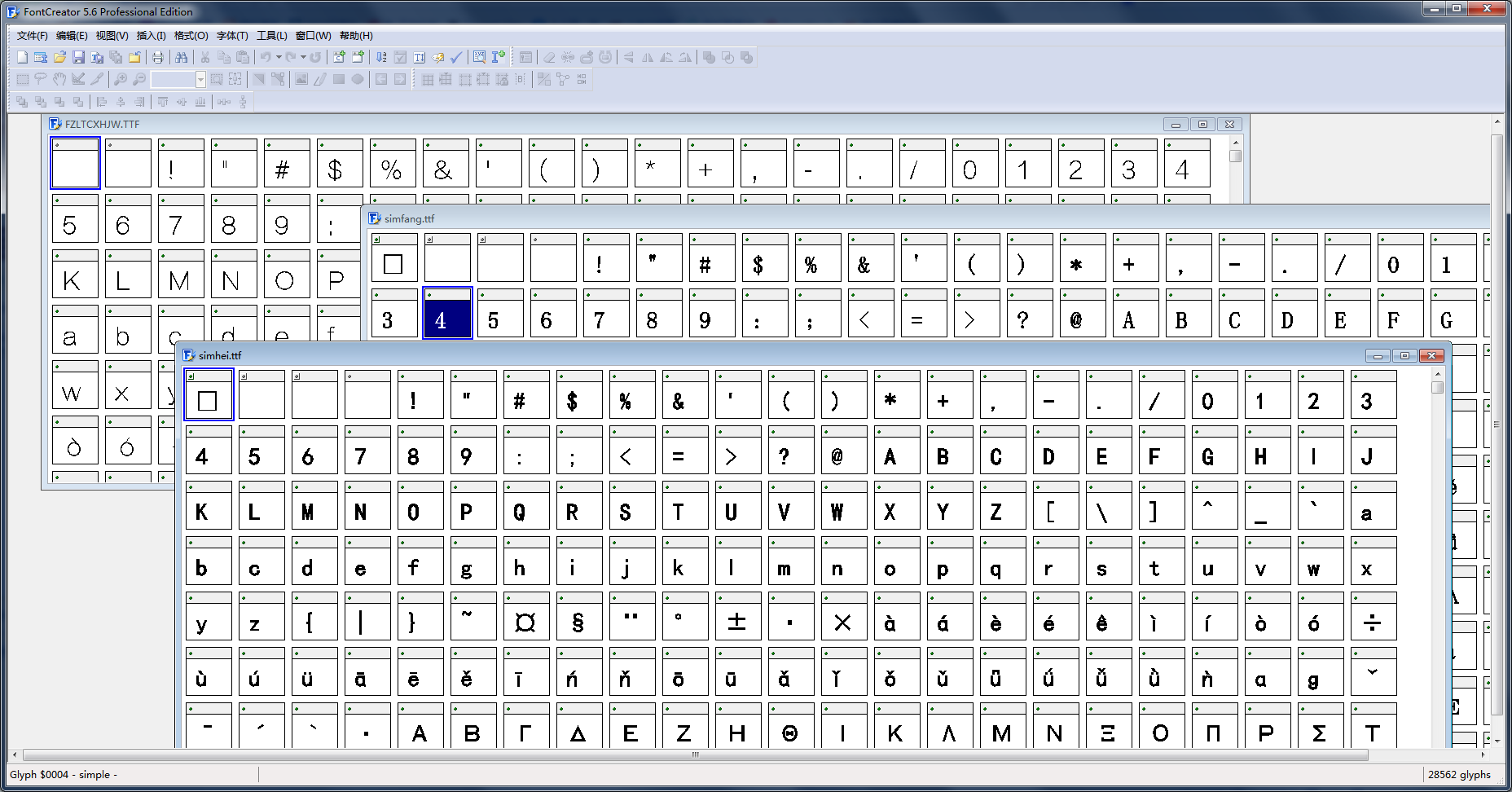The width and height of the screenshot is (1512, 792).
Task: Activate the simfang.ttf window title bar
Action: (x=733, y=218)
